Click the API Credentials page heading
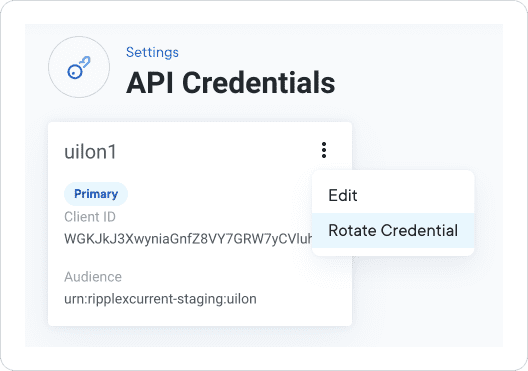 pos(230,83)
